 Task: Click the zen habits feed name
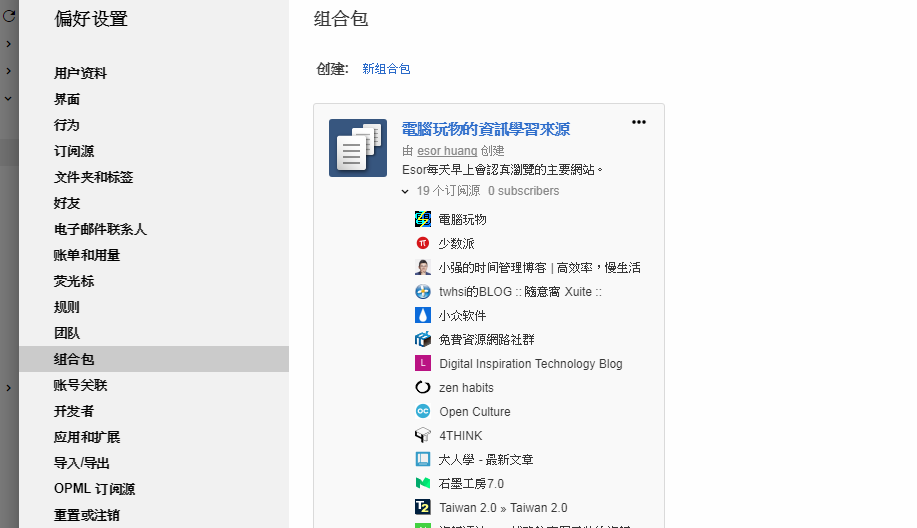point(466,388)
